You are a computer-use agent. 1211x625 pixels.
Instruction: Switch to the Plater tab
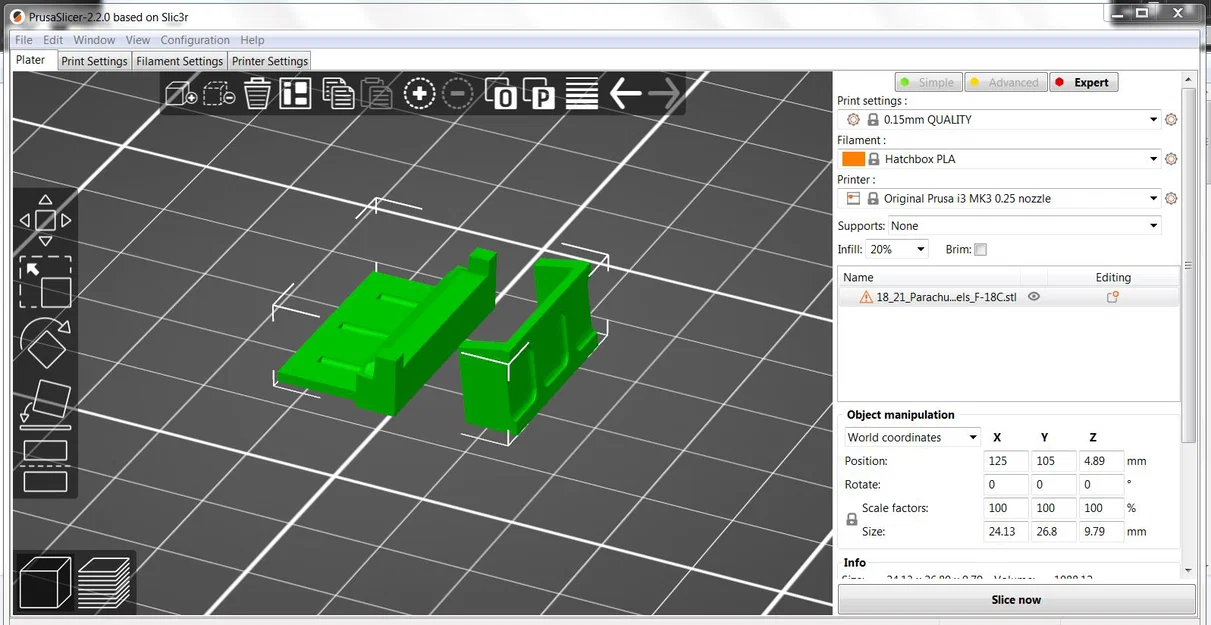click(31, 60)
